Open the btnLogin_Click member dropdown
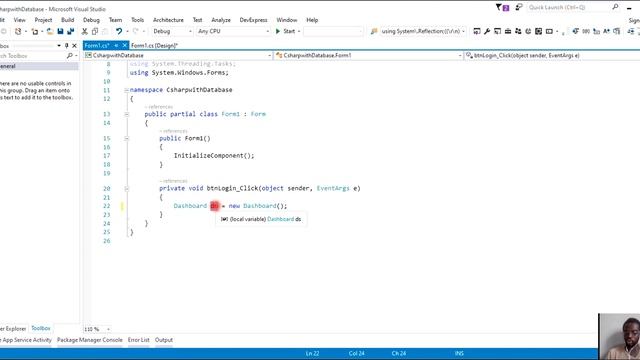Screen dimensions: 640x360 coord(552,56)
